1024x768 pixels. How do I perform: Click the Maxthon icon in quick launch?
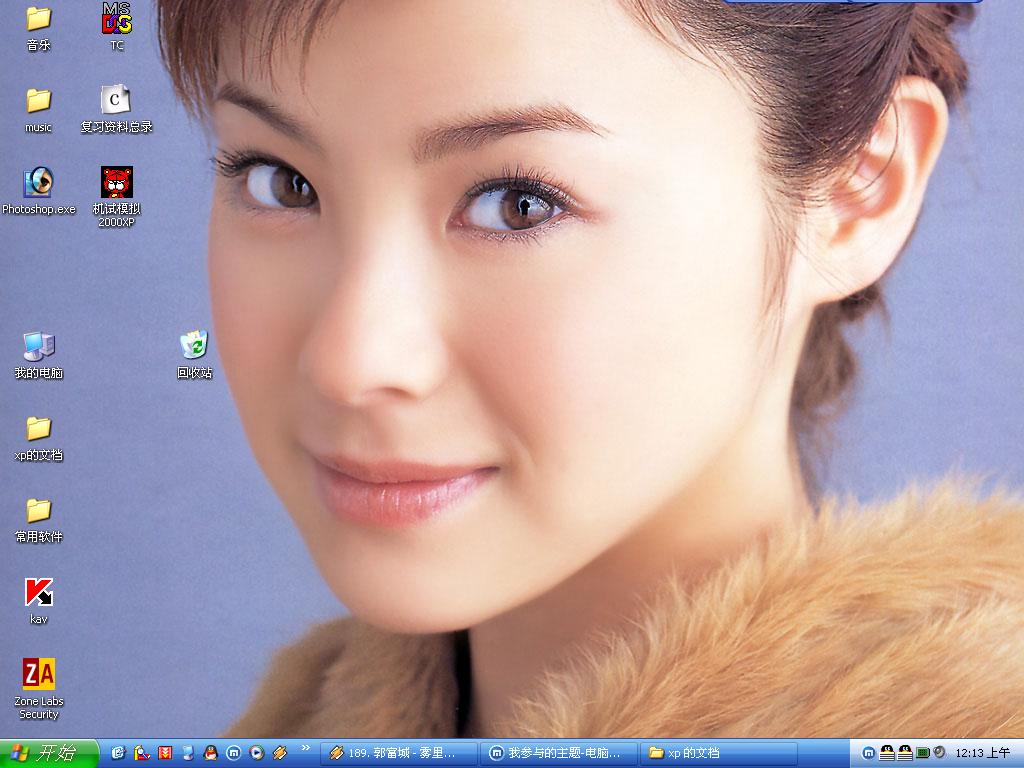pos(234,752)
